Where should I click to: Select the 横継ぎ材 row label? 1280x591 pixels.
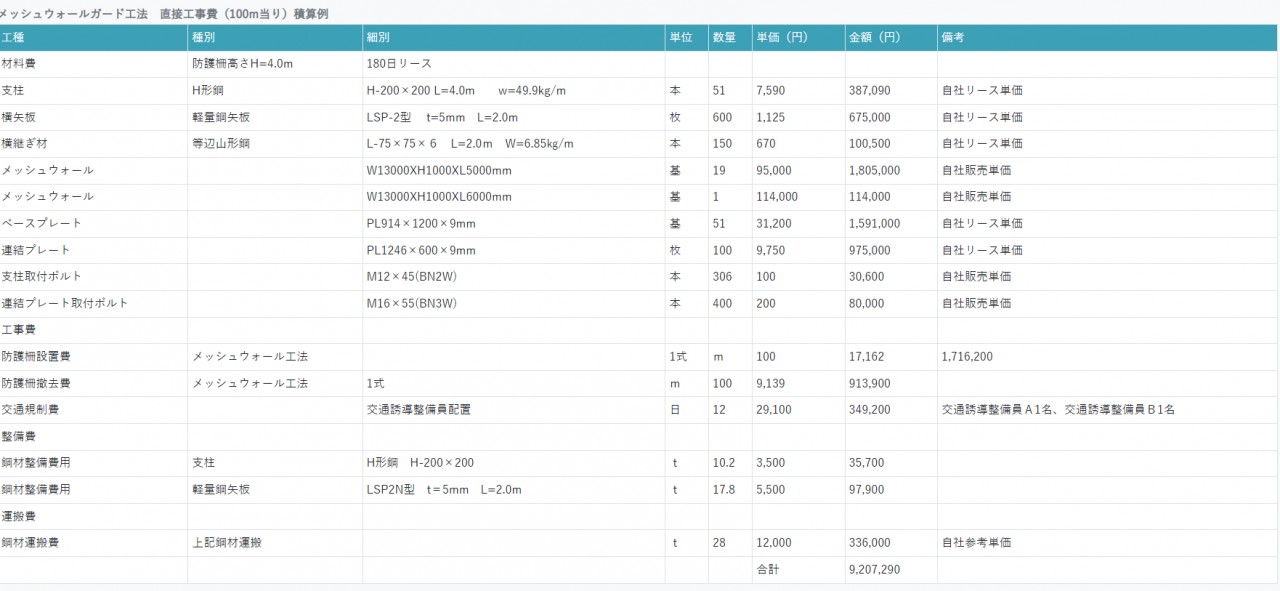(26, 144)
